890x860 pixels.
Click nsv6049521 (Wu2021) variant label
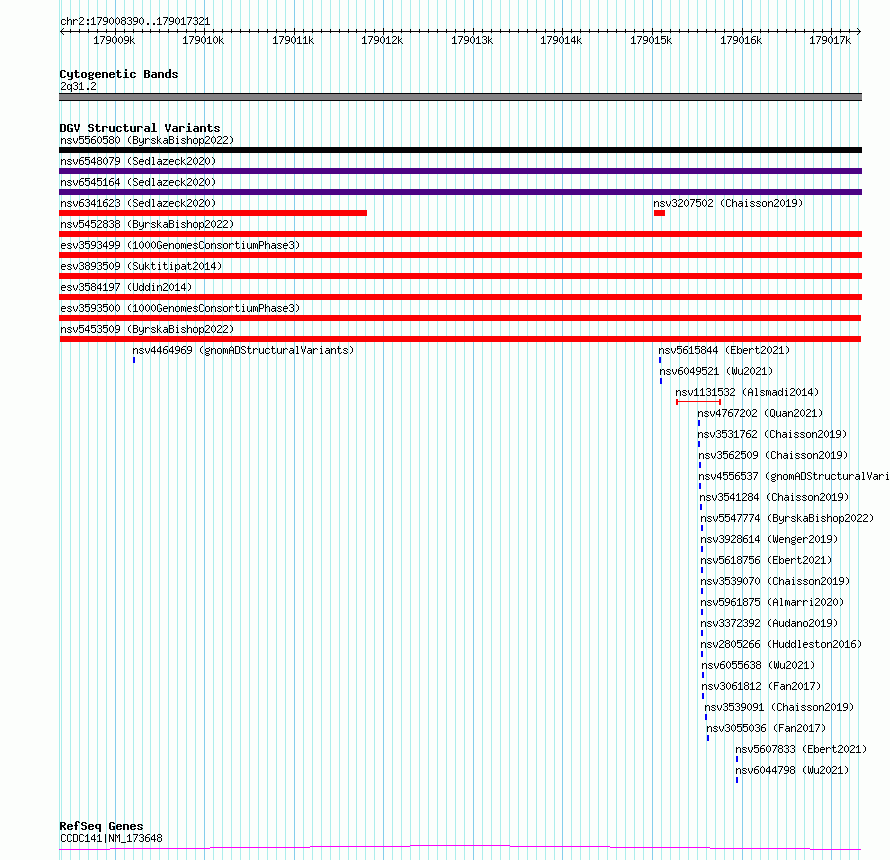point(716,371)
